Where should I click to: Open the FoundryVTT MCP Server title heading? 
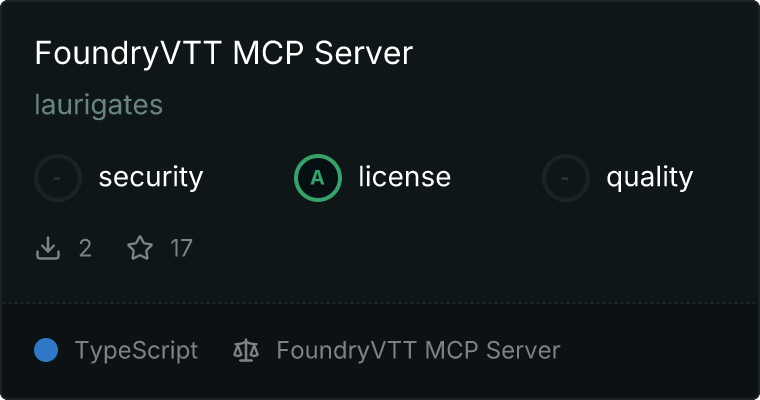[224, 53]
